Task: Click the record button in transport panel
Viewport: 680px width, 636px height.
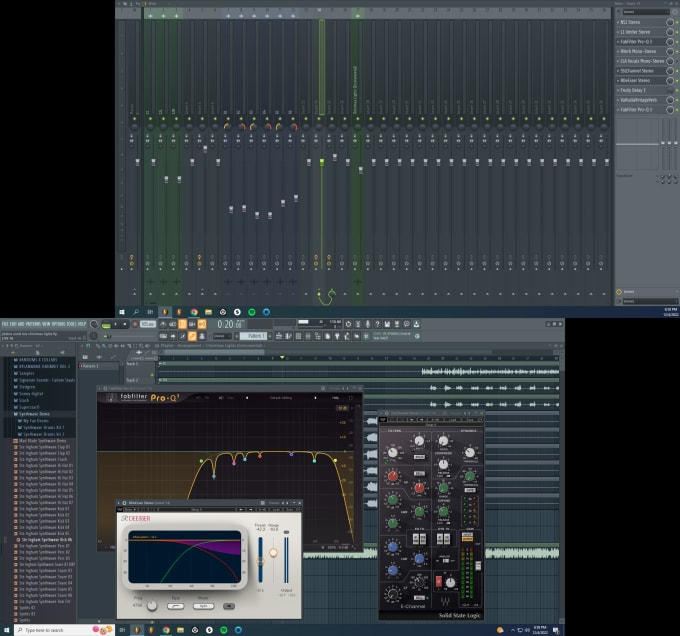Action: [x=135, y=324]
